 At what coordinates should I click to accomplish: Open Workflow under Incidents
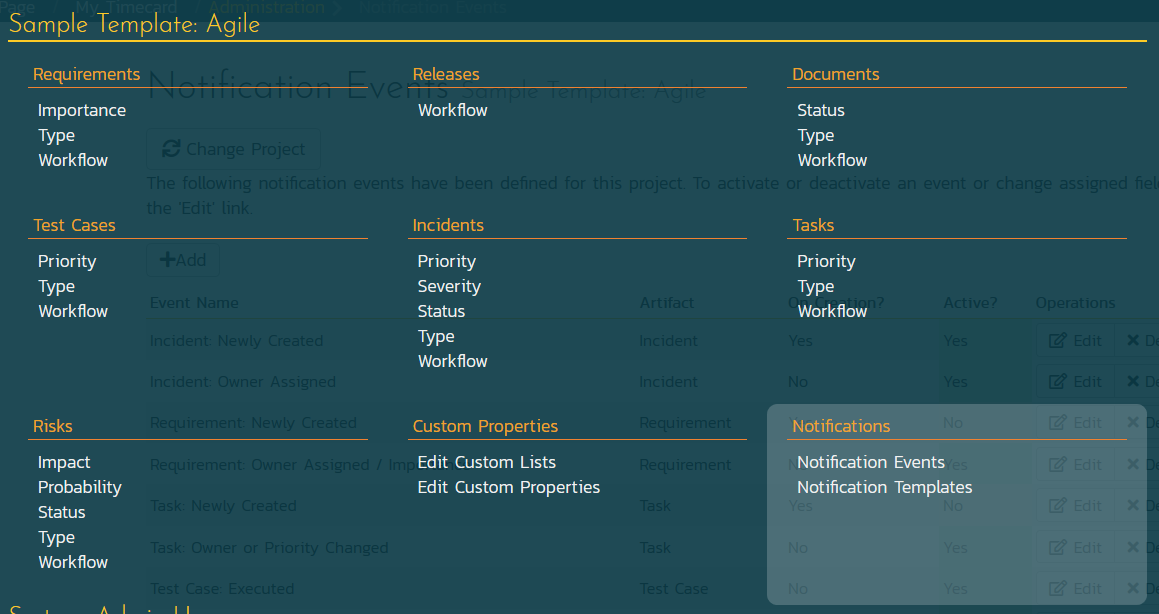(452, 361)
